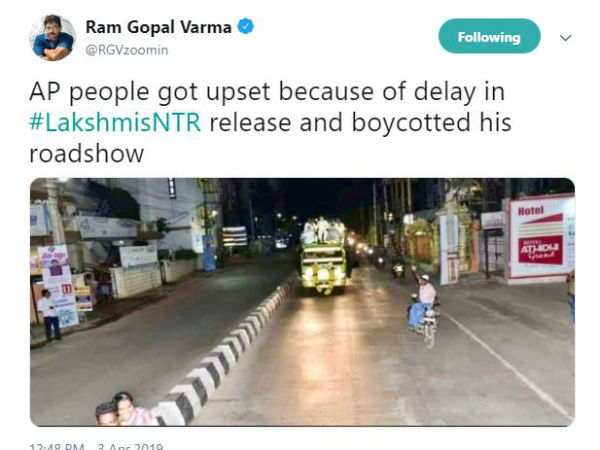Click the decorated bus in the photo
600x450 pixels.
click(323, 257)
